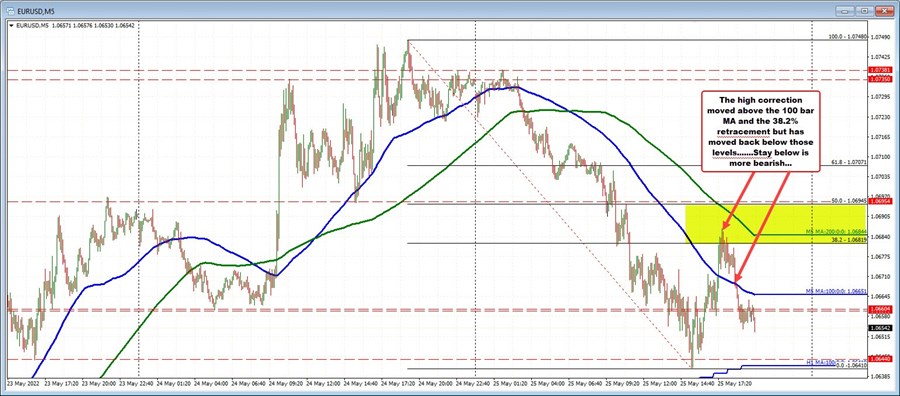Screen dimensions: 900x396
Task: Click the 1.06840 value on price axis
Action: (x=881, y=236)
